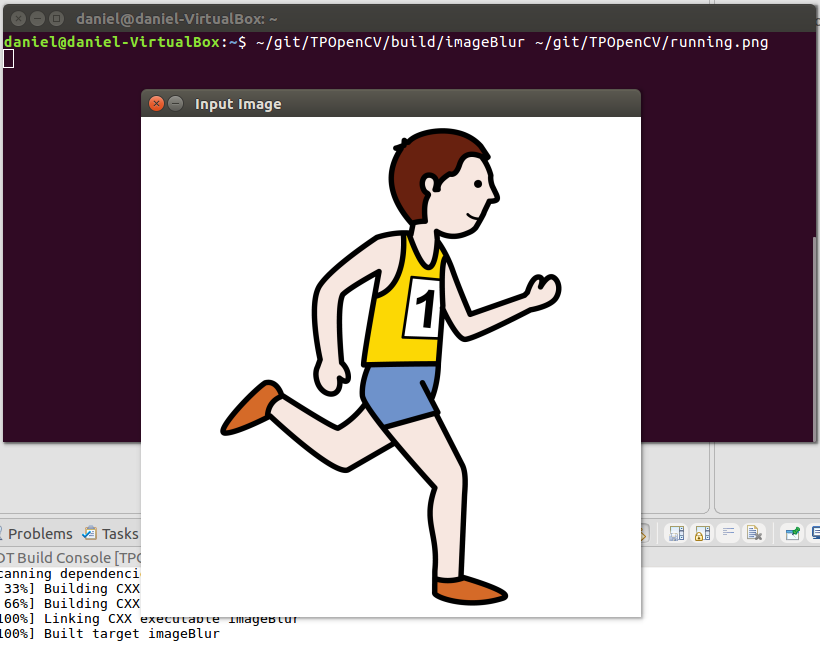Click the '33%] Building CXX' console line
Viewport: 820px width, 647px height.
(x=70, y=588)
